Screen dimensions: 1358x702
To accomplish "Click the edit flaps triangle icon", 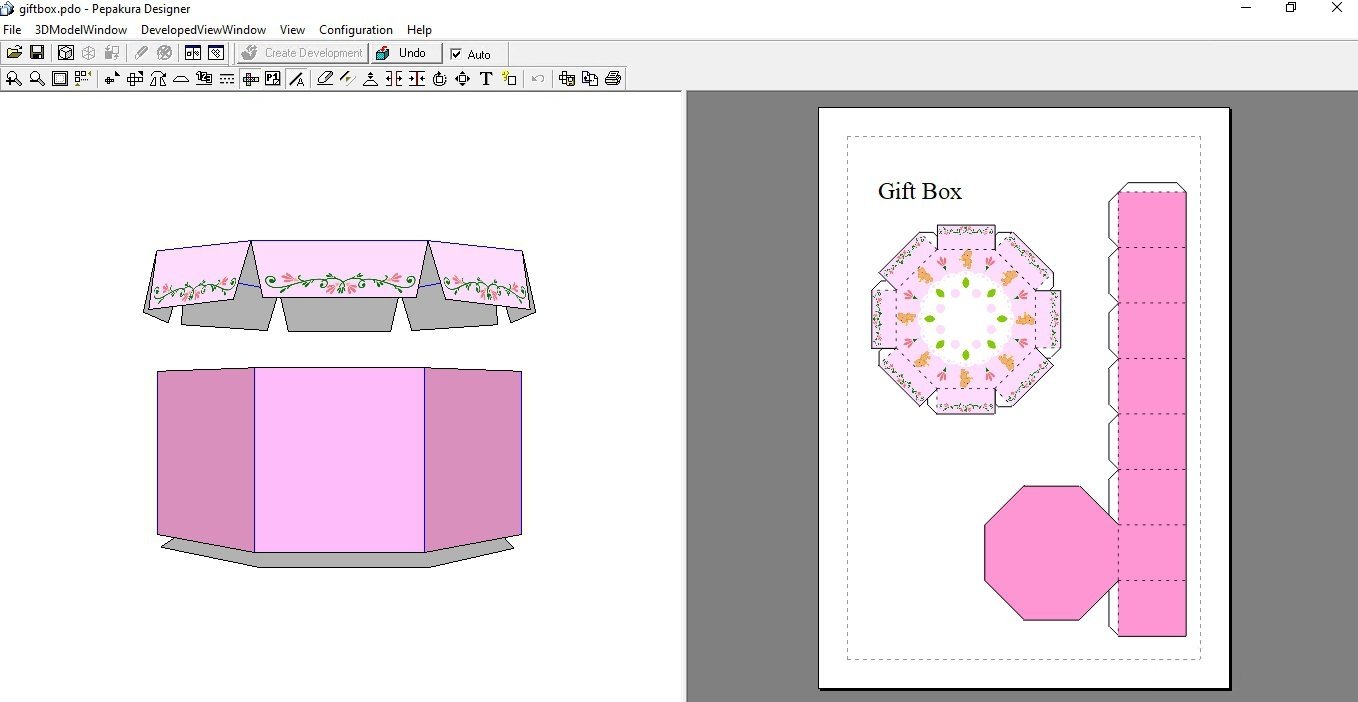I will [370, 78].
